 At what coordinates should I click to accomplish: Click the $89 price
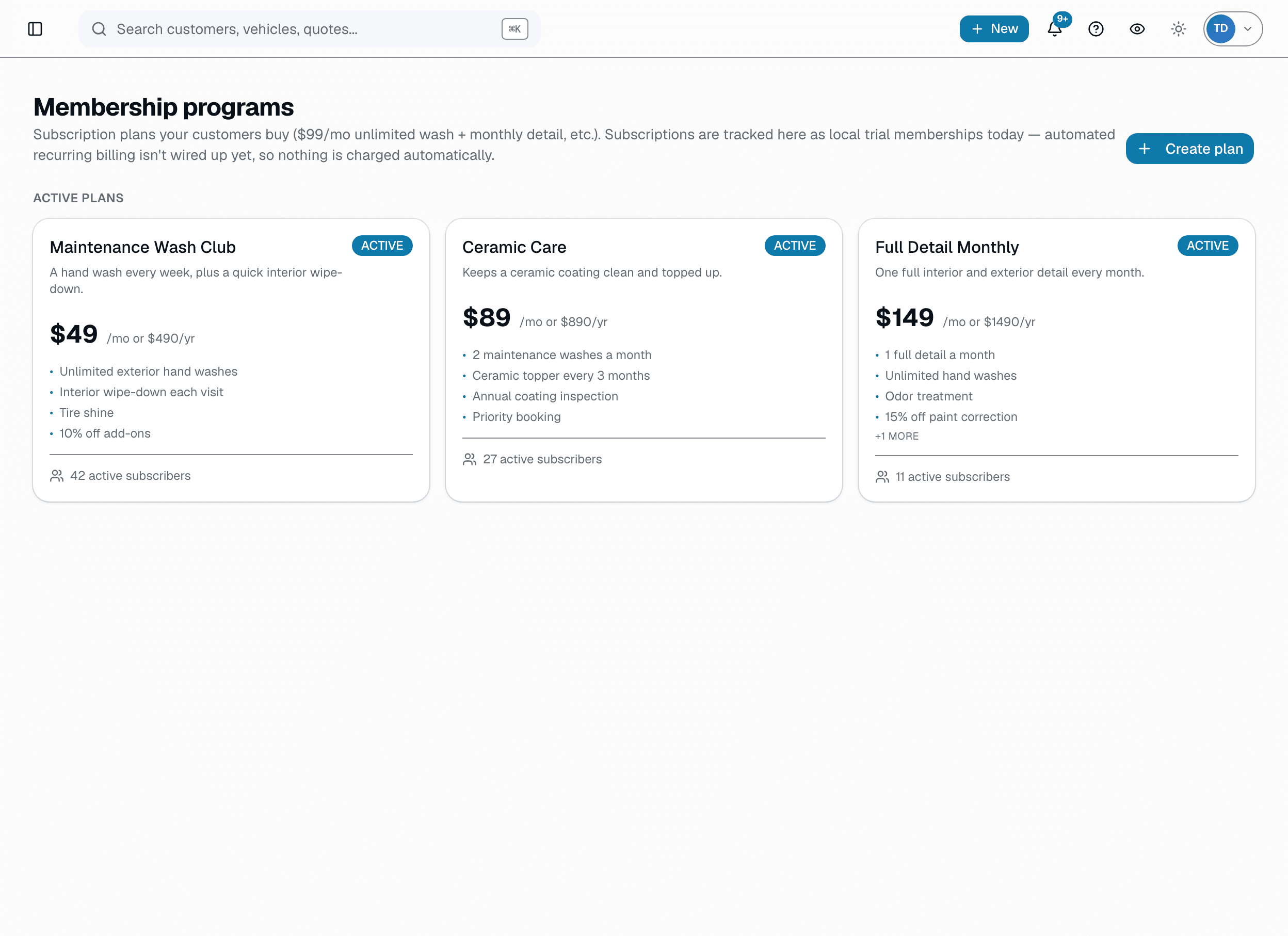pos(487,317)
